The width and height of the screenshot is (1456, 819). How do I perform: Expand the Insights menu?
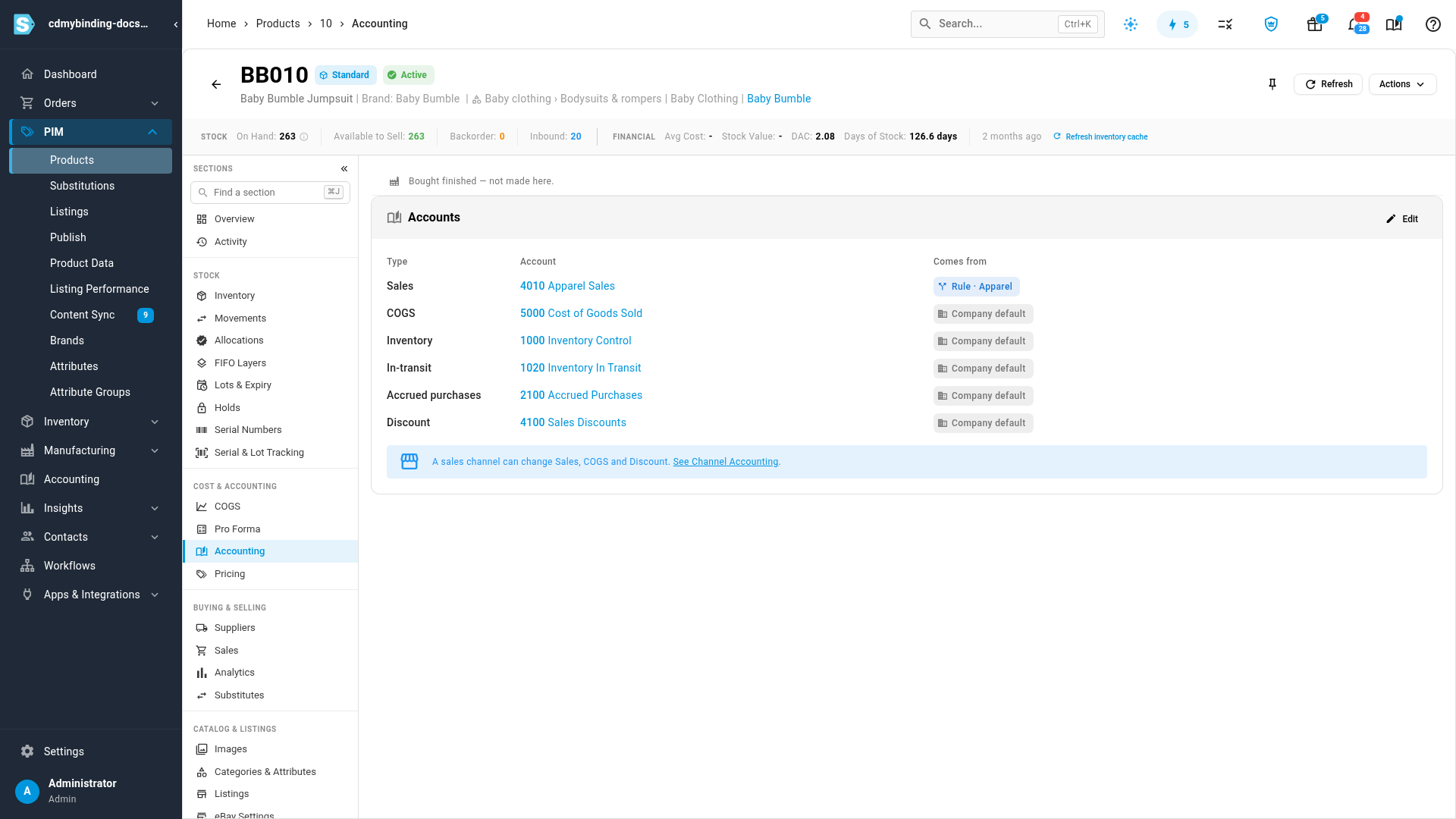[90, 508]
